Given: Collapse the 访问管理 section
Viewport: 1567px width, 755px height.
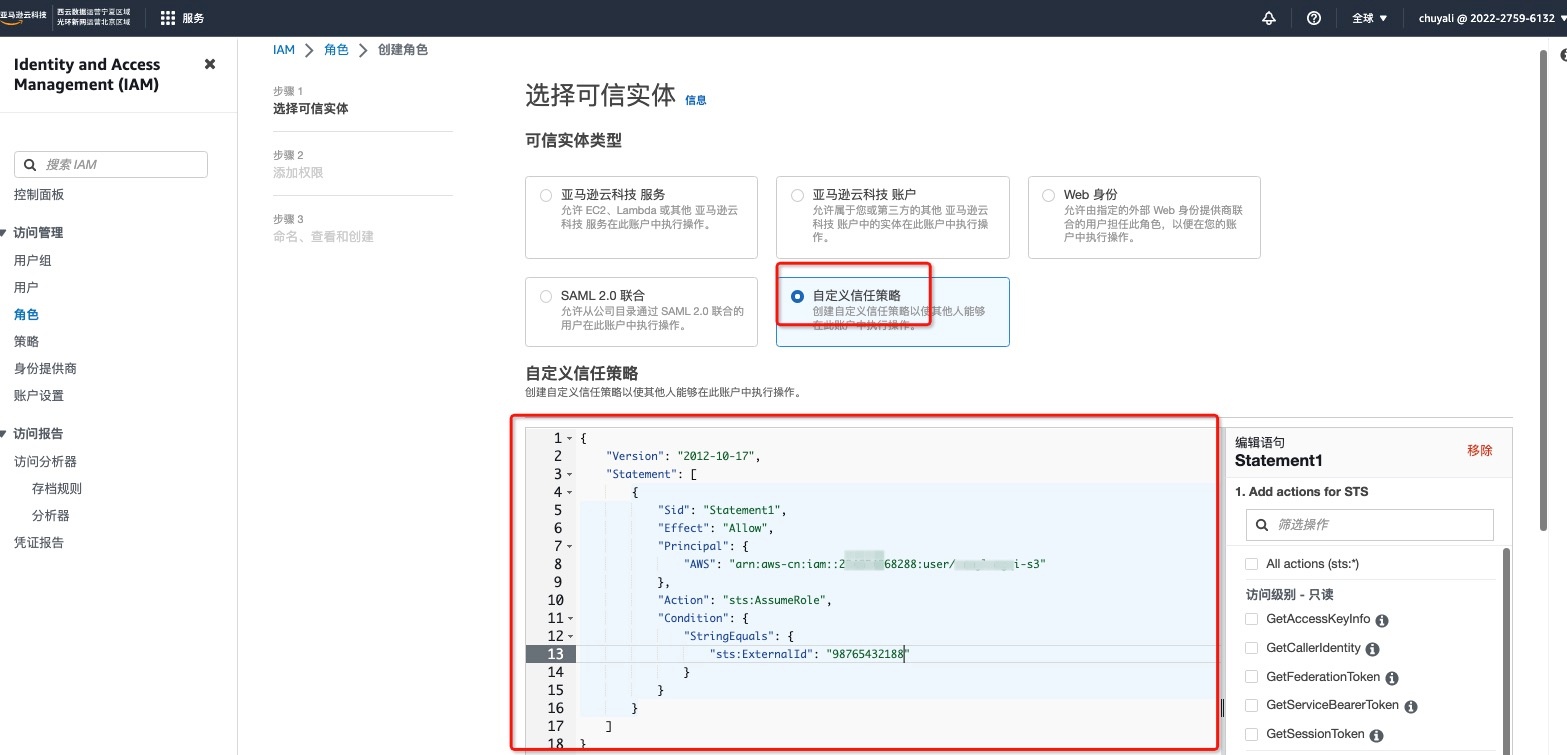Looking at the screenshot, I should pos(5,233).
